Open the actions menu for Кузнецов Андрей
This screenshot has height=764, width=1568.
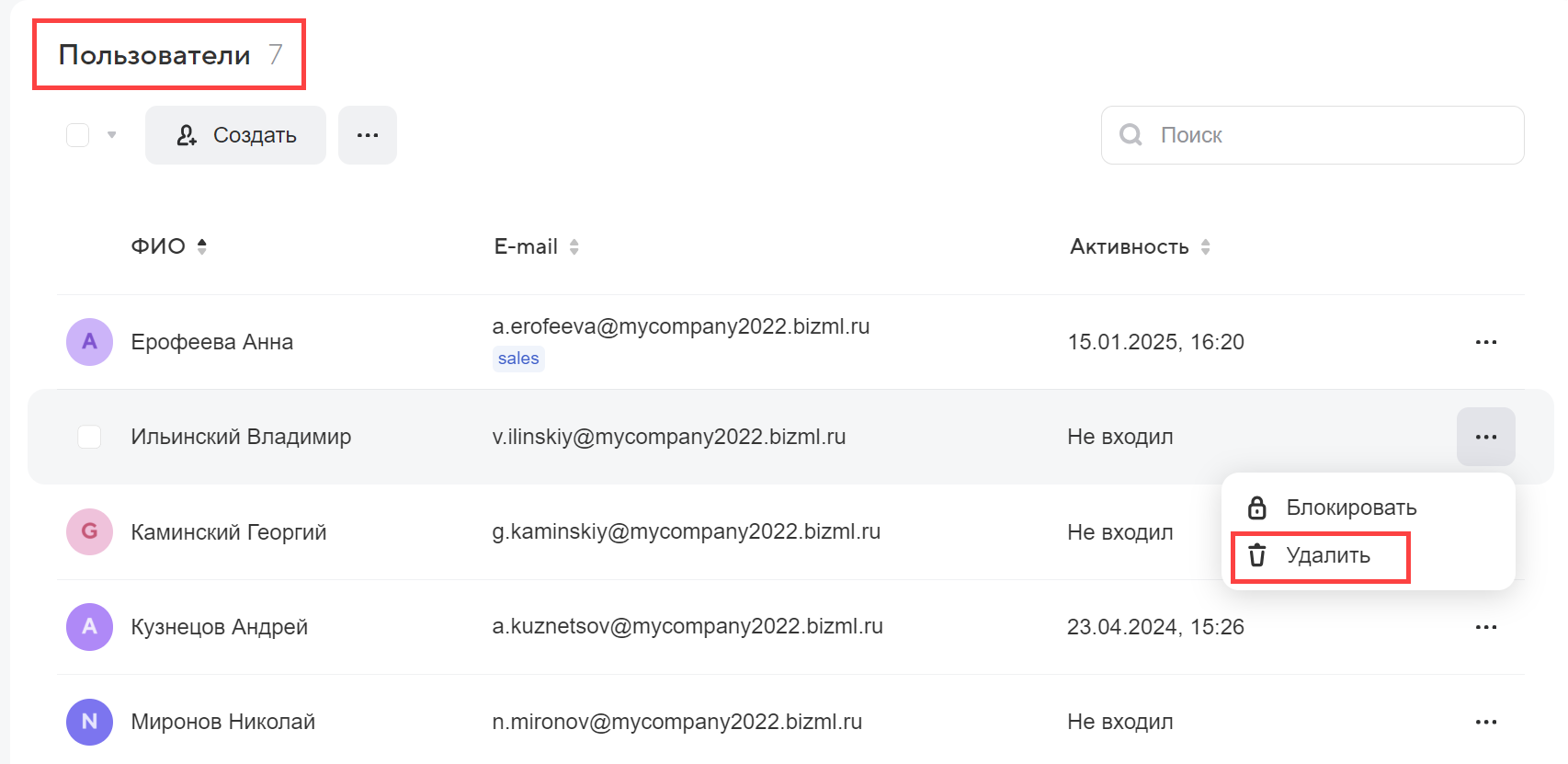pos(1485,627)
